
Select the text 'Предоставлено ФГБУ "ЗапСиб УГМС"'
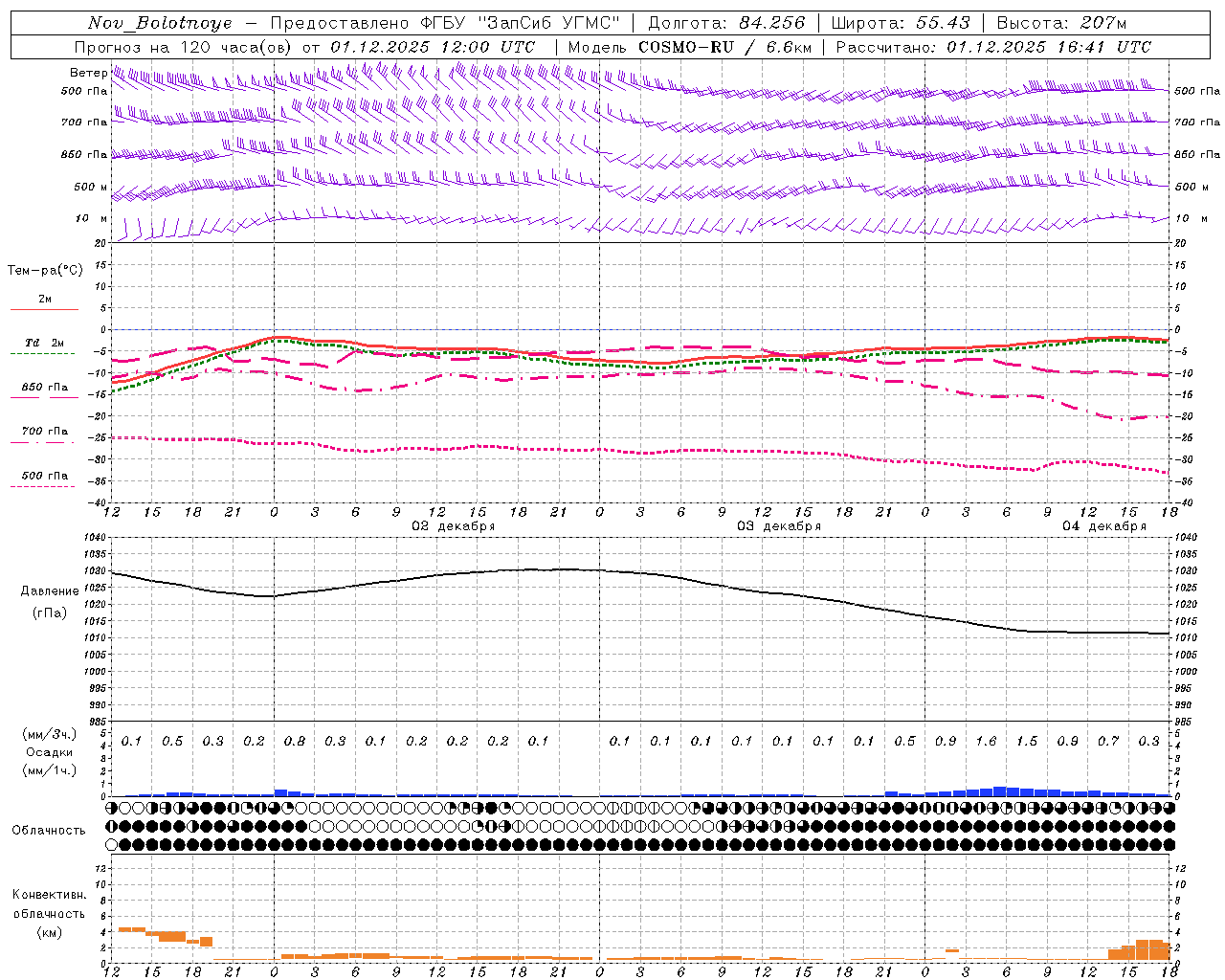[445, 23]
